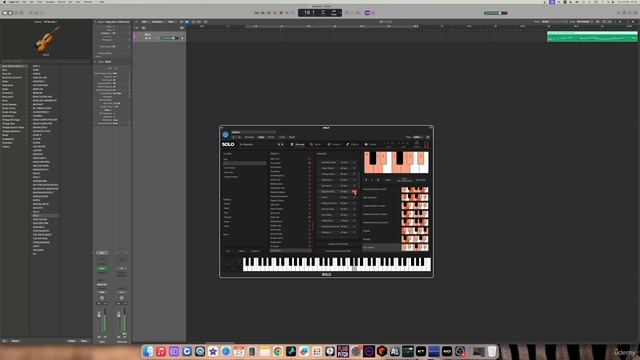The width and height of the screenshot is (640, 360).
Task: Click the link icon in plugin header
Action: (x=428, y=137)
